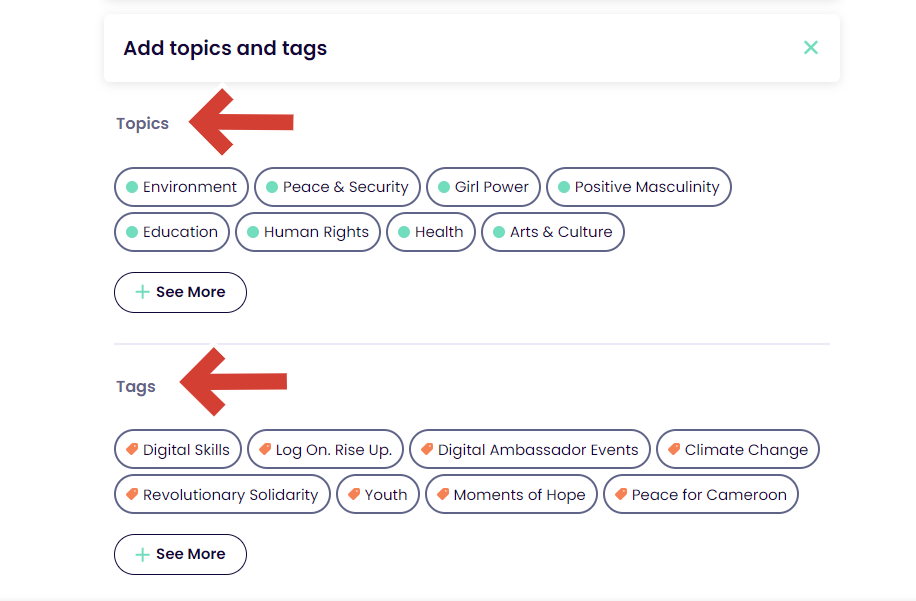Expand more tags with See More
The width and height of the screenshot is (916, 601).
pos(180,554)
